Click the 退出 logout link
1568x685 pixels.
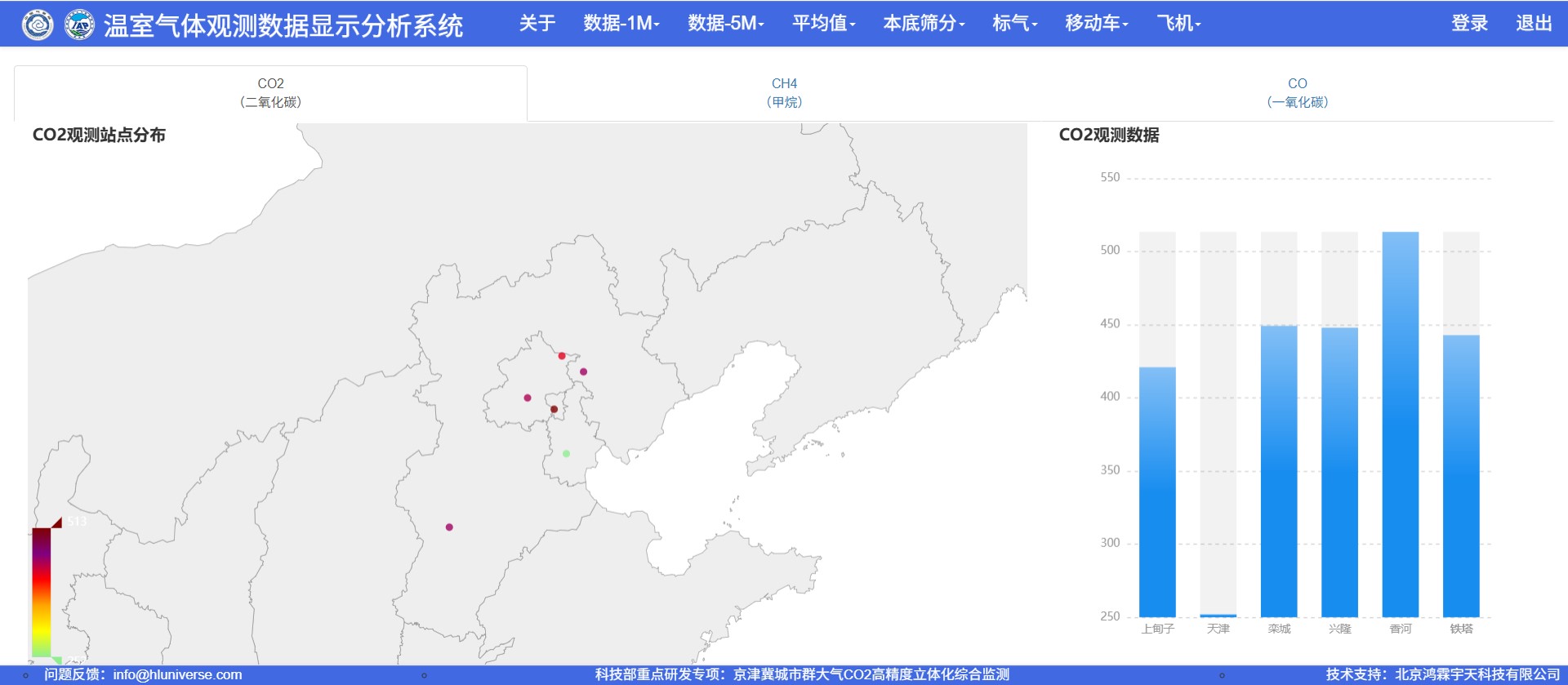click(1534, 23)
